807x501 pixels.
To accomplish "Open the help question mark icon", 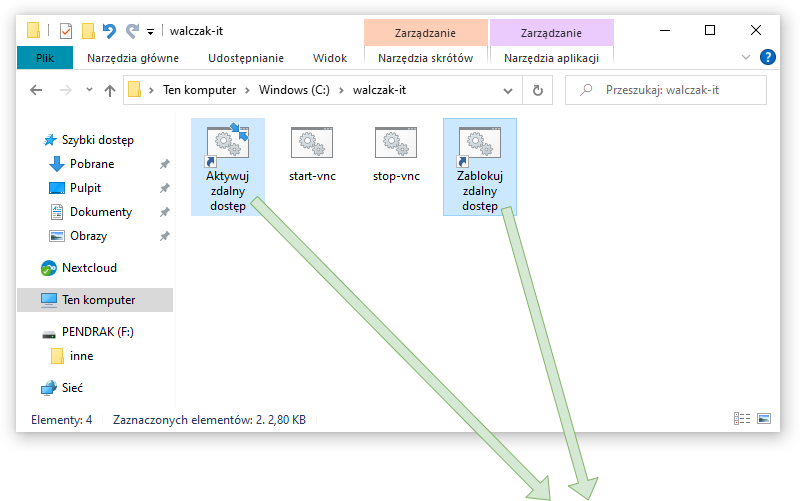I will click(x=767, y=57).
